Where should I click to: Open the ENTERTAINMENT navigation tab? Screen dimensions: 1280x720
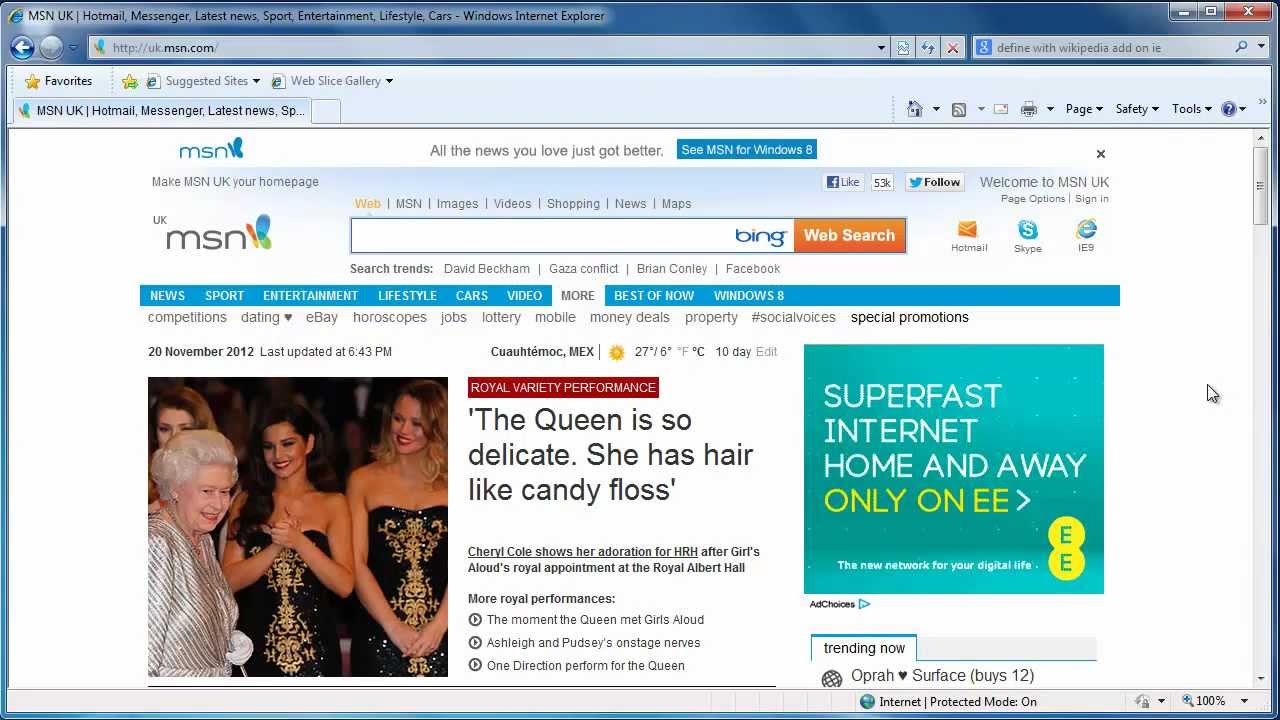click(x=310, y=296)
